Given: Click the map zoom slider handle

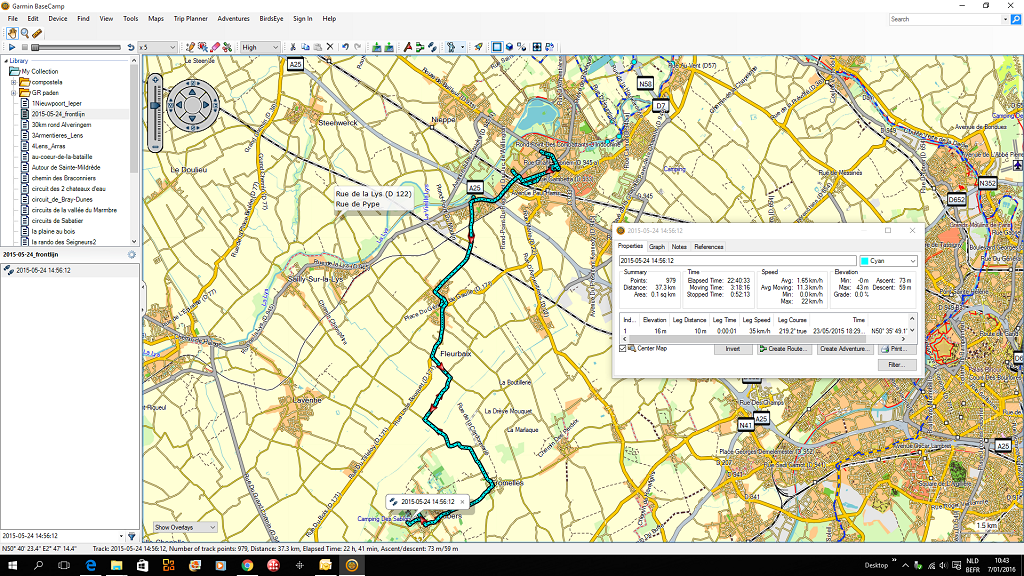Looking at the screenshot, I should tap(155, 104).
